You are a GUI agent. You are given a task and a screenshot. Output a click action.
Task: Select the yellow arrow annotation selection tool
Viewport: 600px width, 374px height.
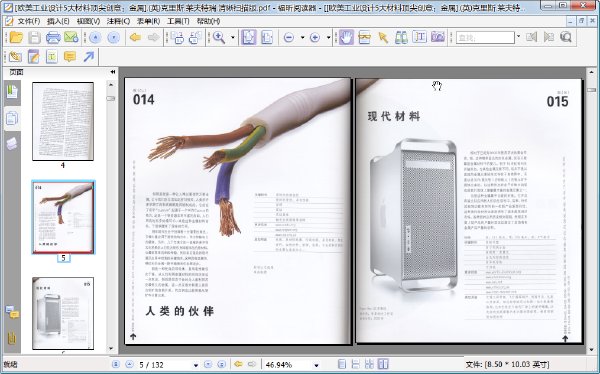point(383,37)
